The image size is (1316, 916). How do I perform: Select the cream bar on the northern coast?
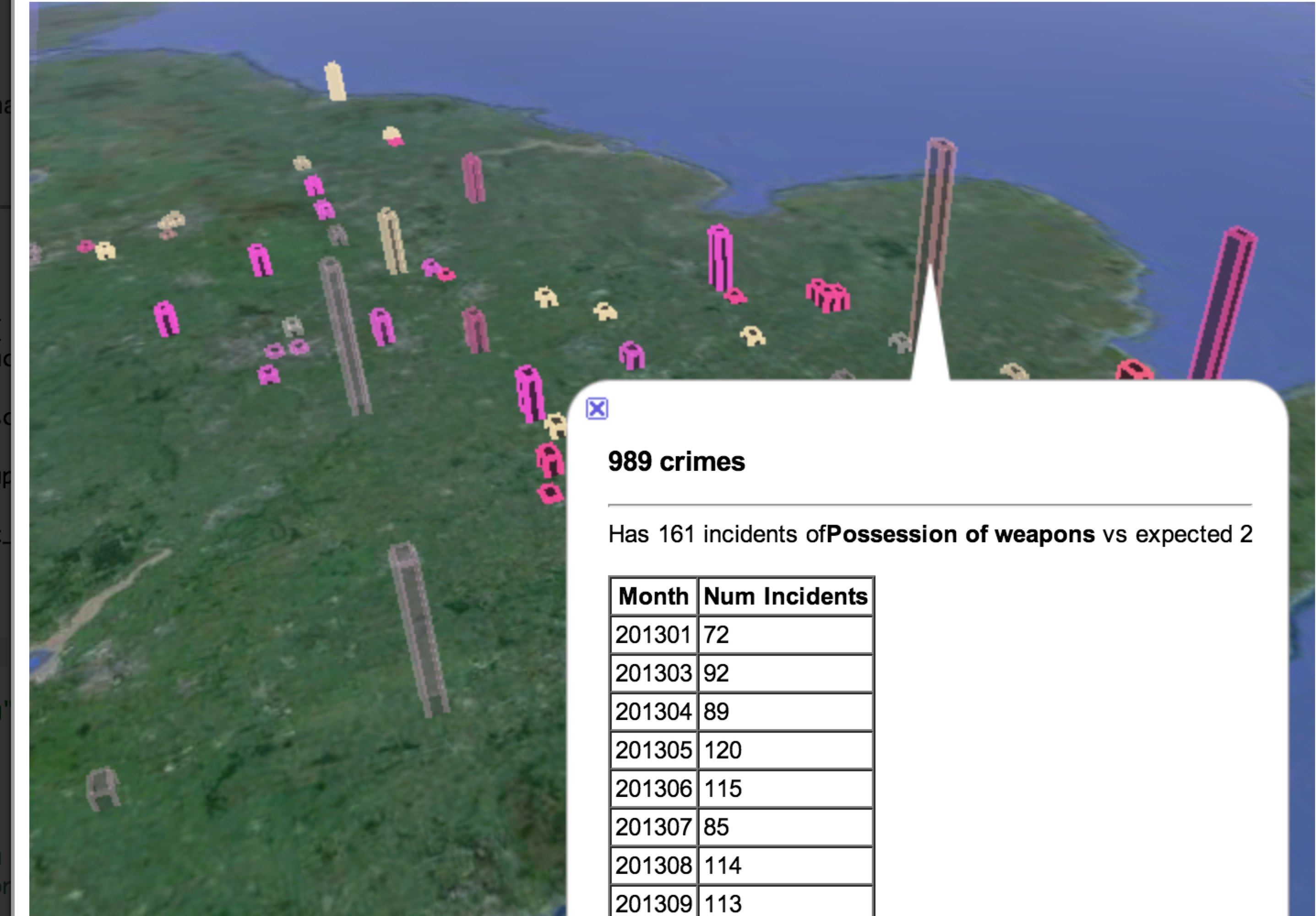(335, 82)
